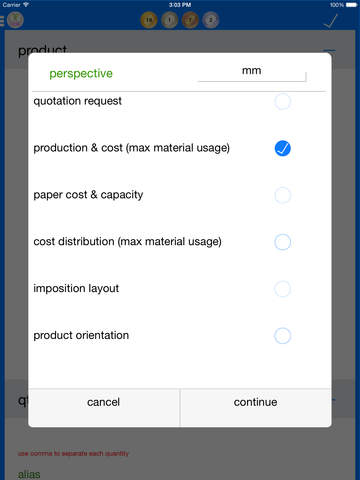Screen dimensions: 360x480
Task: Tap the bronze coin badge labeled 7
Action: (x=190, y=20)
